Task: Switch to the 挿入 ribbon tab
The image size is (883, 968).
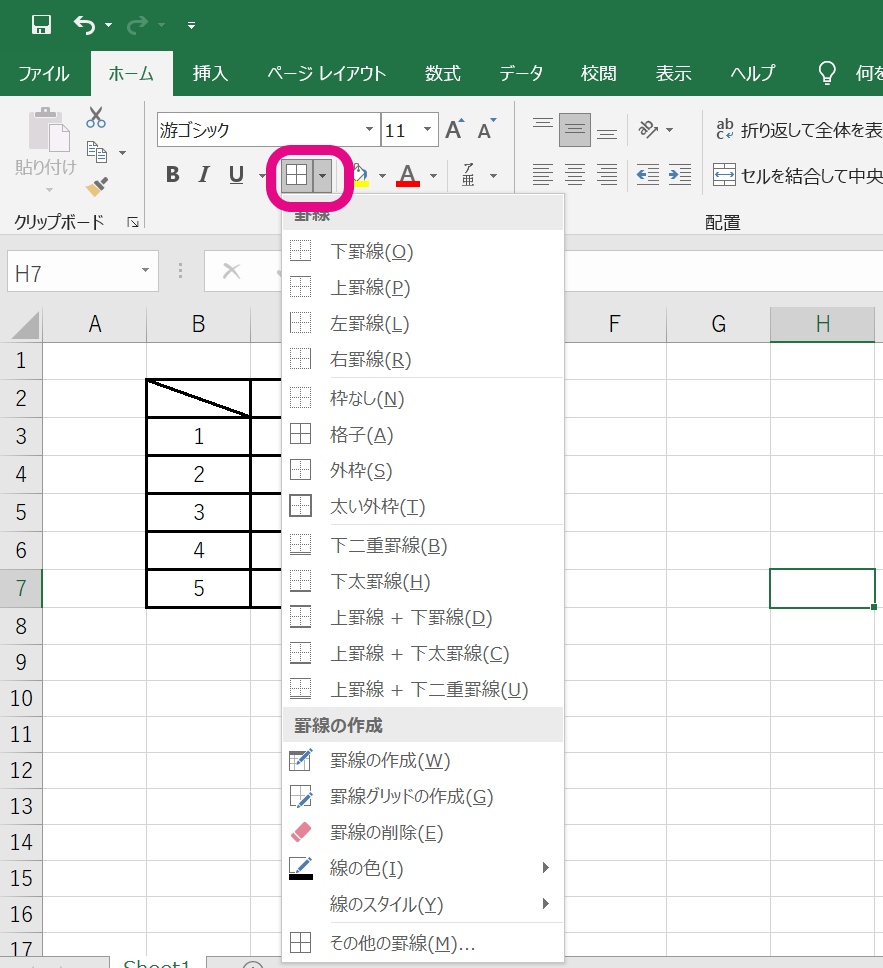Action: click(210, 73)
